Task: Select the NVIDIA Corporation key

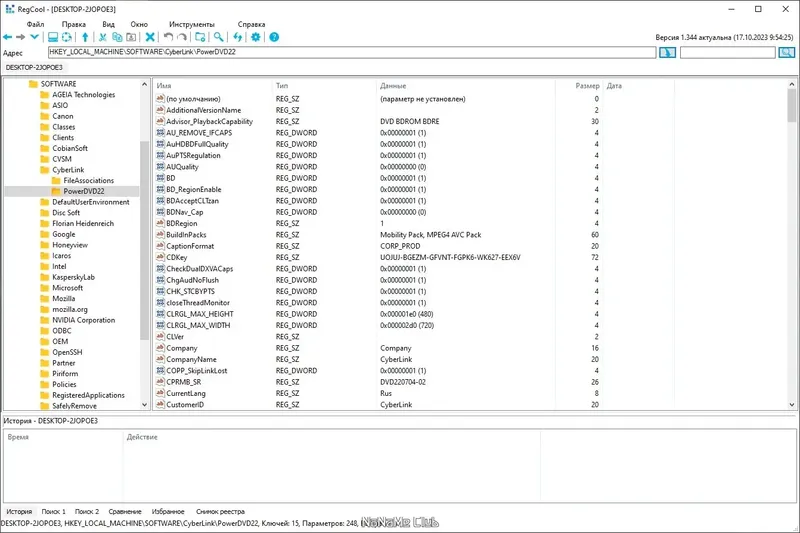Action: point(83,320)
